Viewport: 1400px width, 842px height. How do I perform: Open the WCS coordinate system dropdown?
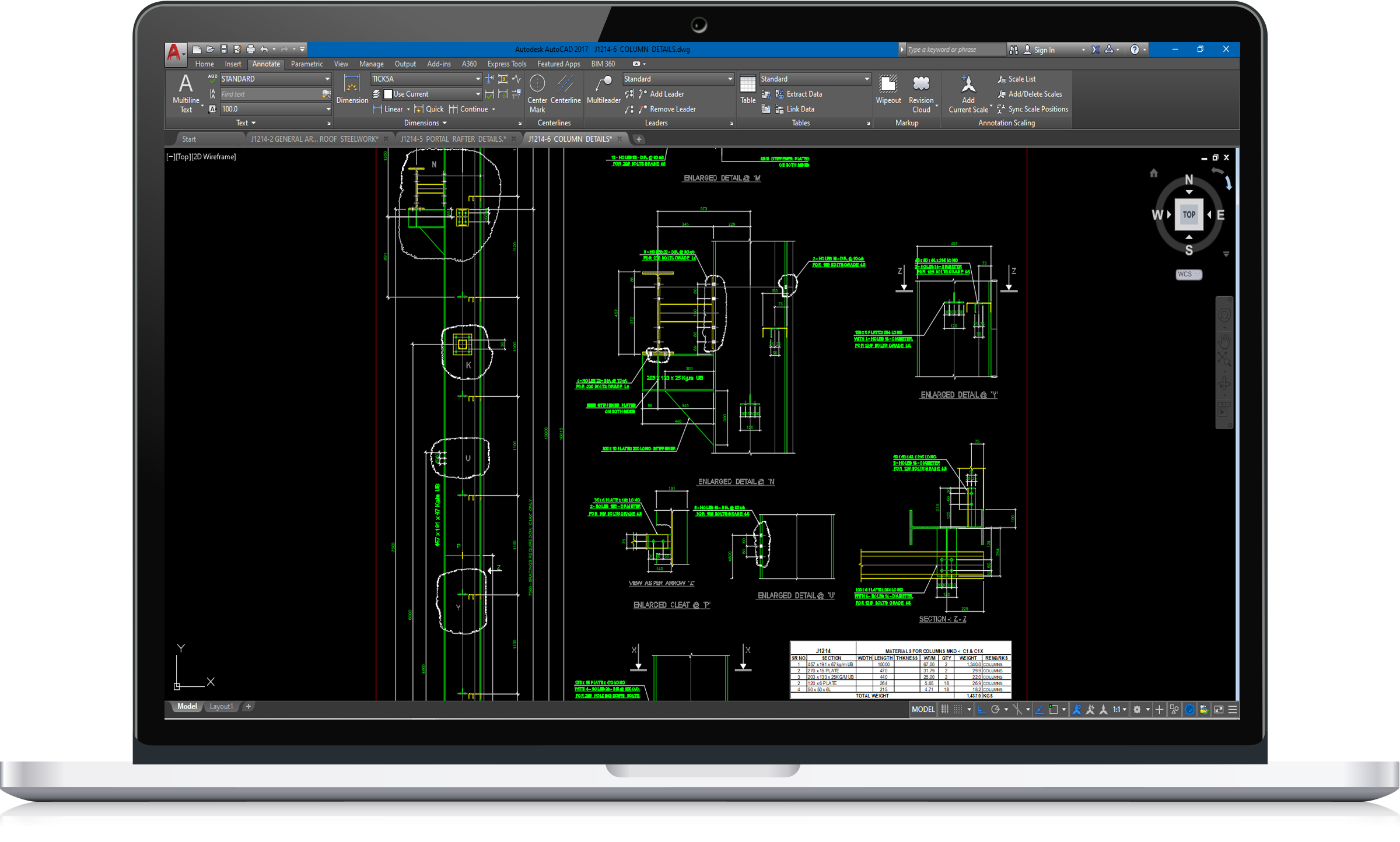tap(1188, 275)
